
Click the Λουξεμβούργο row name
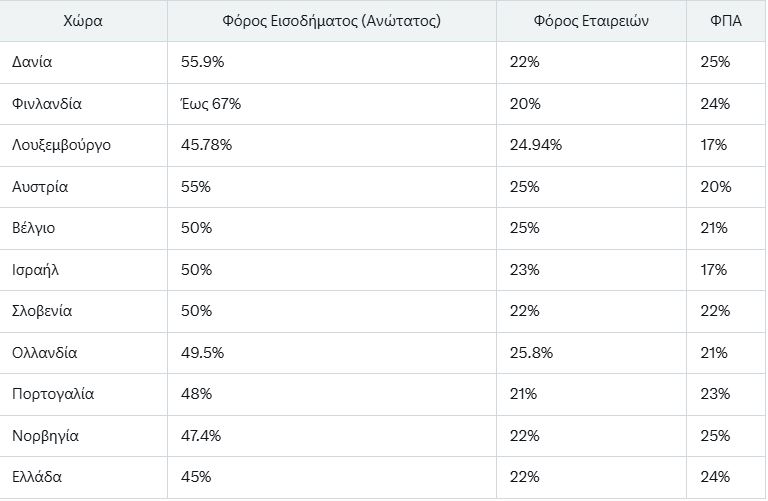(x=61, y=145)
